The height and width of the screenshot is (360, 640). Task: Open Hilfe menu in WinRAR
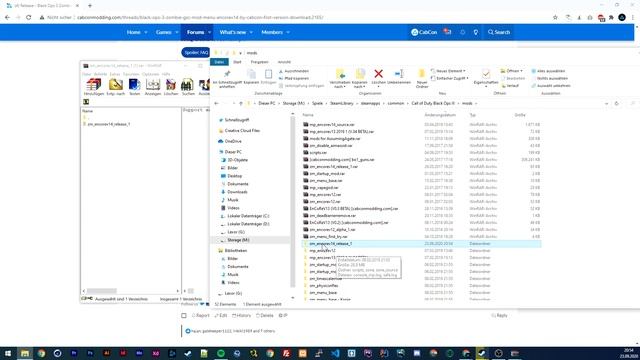click(x=166, y=74)
